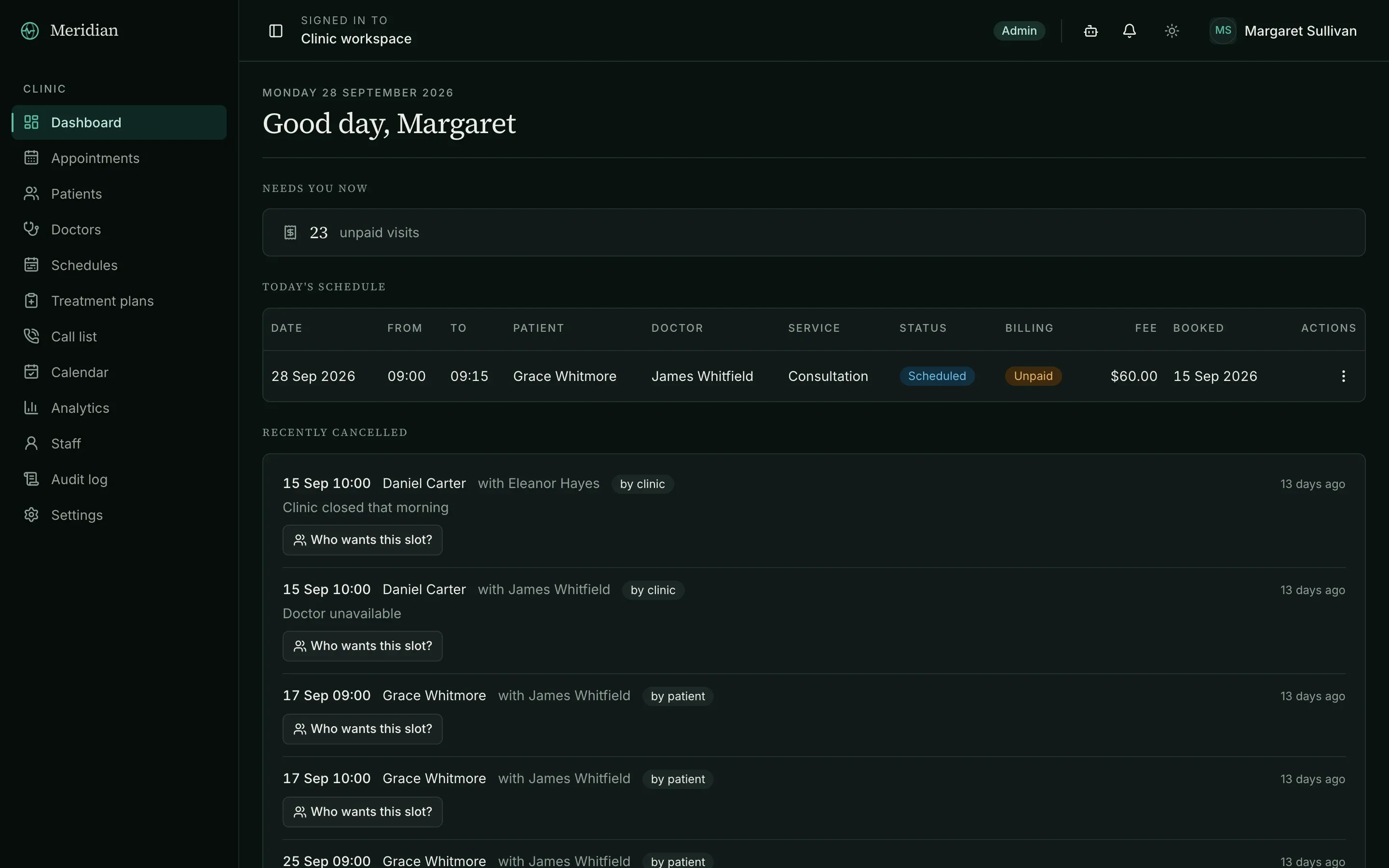Image resolution: width=1389 pixels, height=868 pixels.
Task: Collapse the sidebar with the panel icon
Action: pyautogui.click(x=276, y=30)
